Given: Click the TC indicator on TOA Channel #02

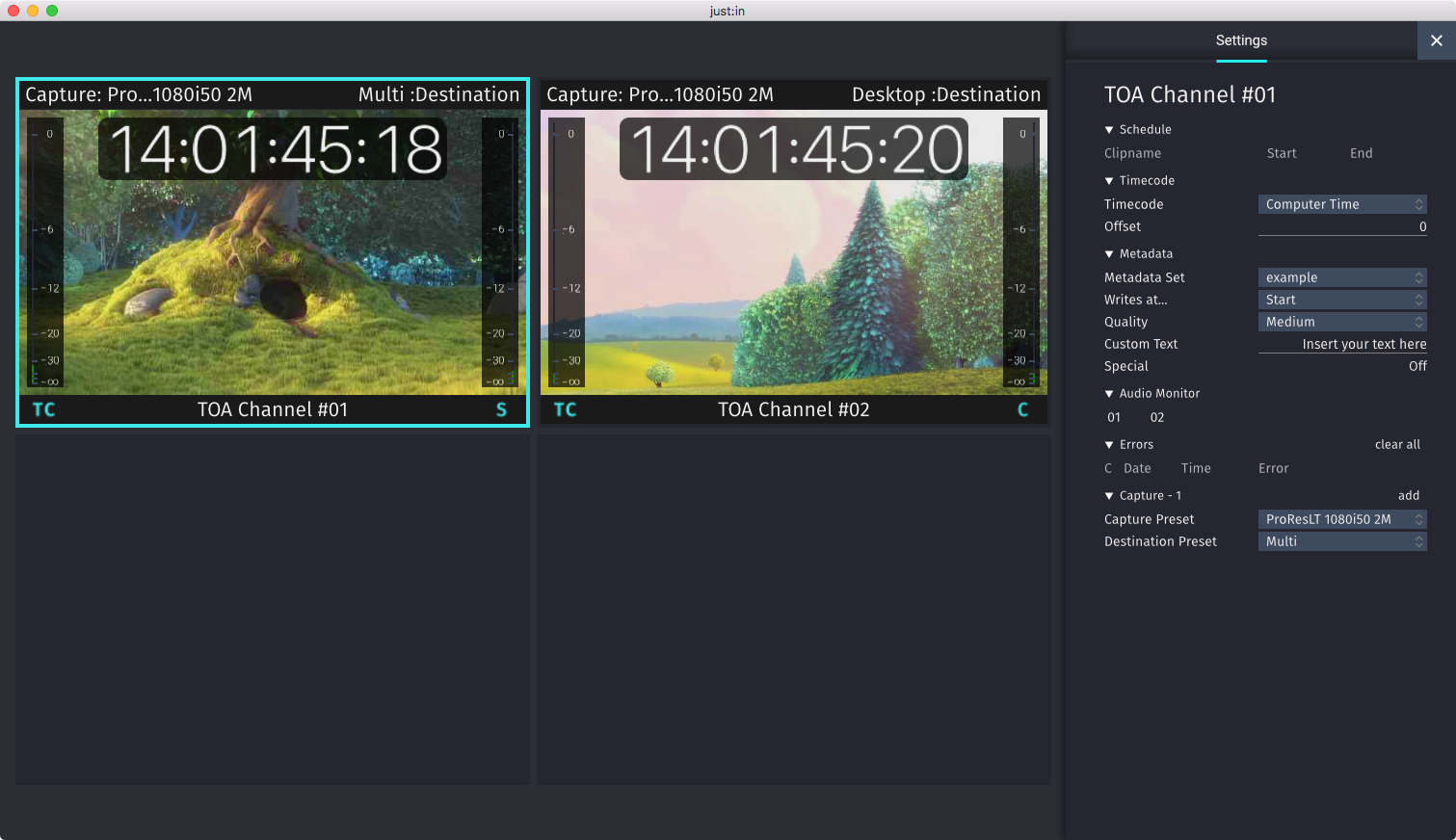Looking at the screenshot, I should click(x=566, y=409).
